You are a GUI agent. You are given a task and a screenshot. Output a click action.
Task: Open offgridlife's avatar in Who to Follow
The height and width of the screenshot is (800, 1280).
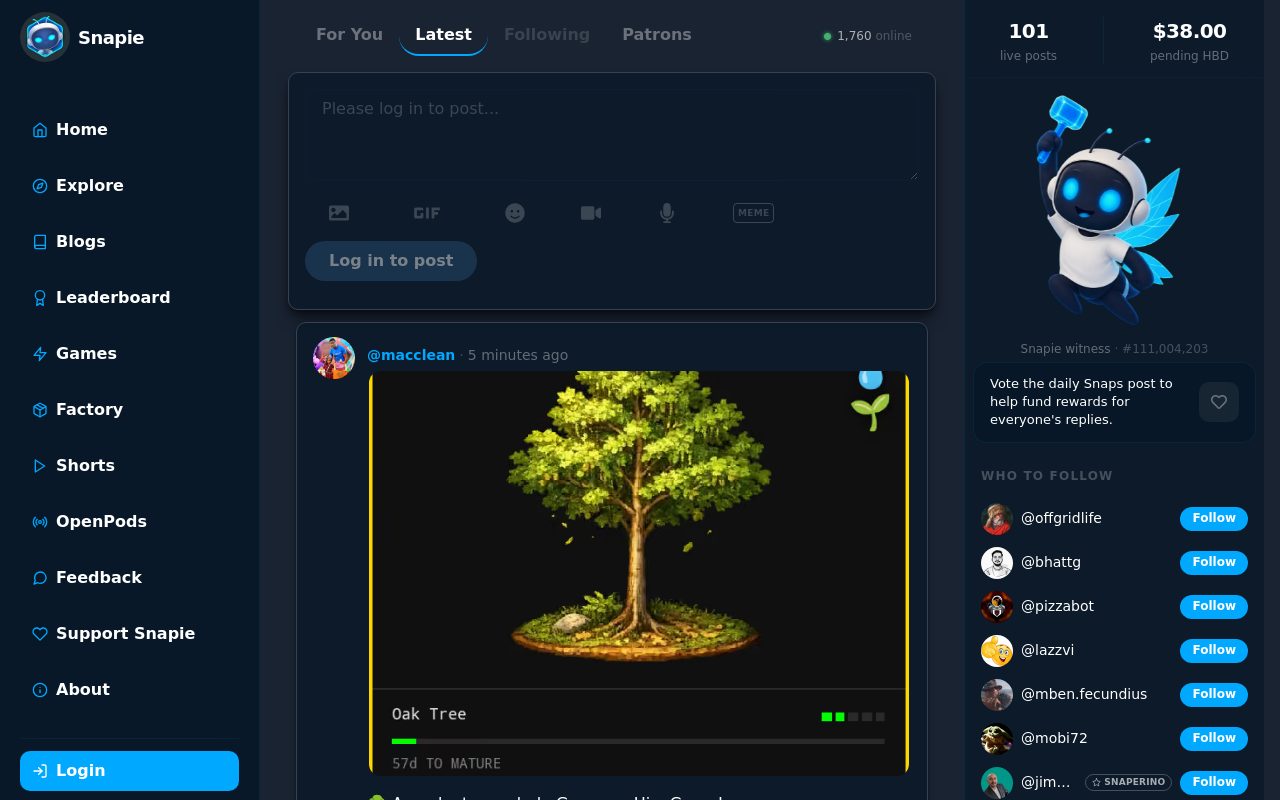pyautogui.click(x=997, y=519)
